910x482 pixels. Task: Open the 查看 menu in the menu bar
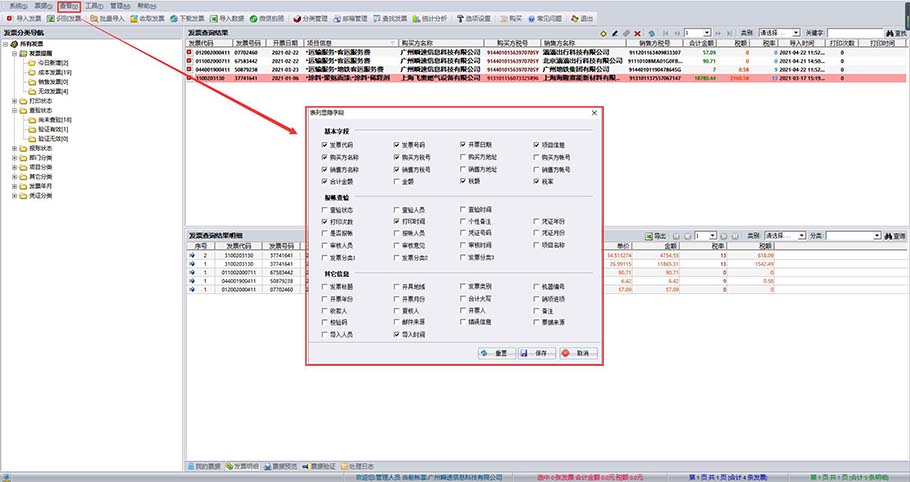tap(68, 6)
